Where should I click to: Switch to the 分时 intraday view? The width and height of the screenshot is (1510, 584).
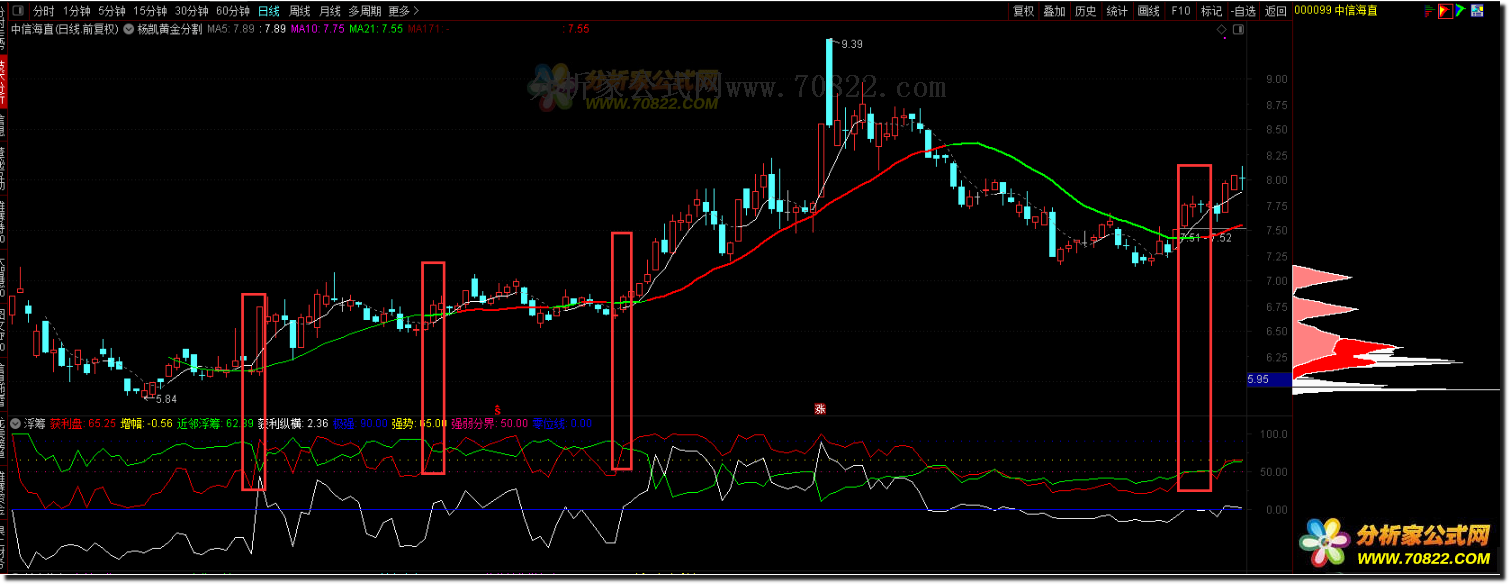[44, 11]
